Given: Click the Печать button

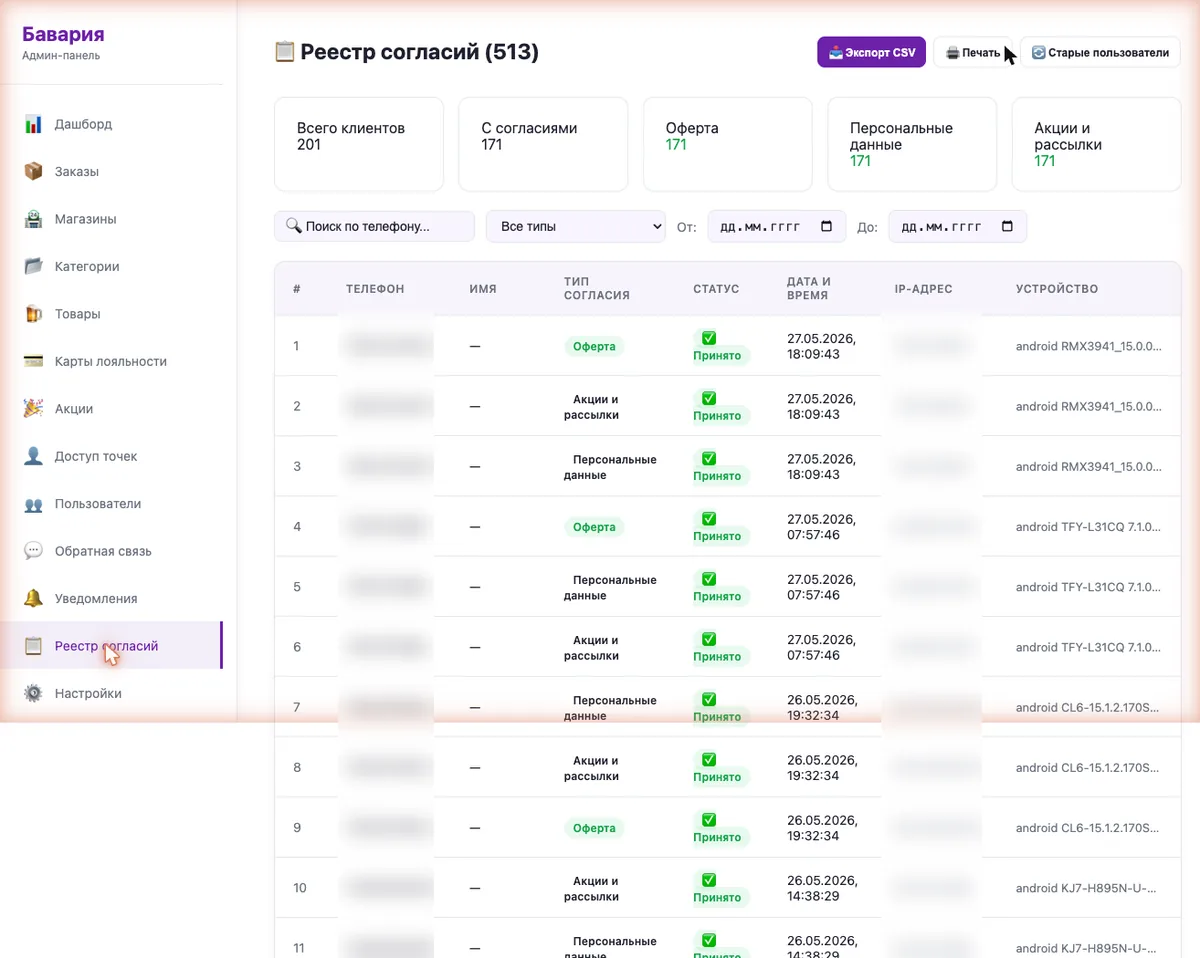Looking at the screenshot, I should click(972, 53).
